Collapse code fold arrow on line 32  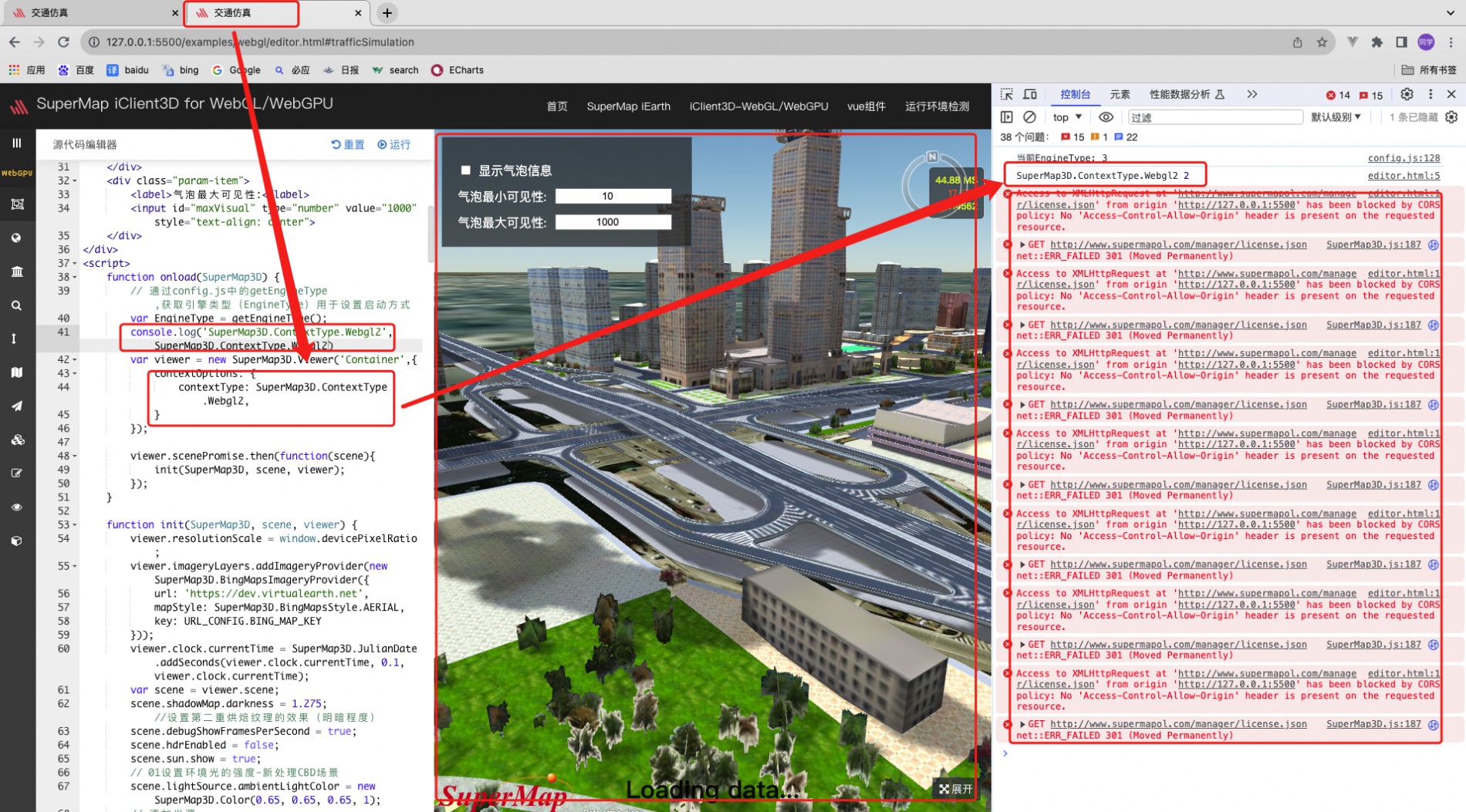75,181
